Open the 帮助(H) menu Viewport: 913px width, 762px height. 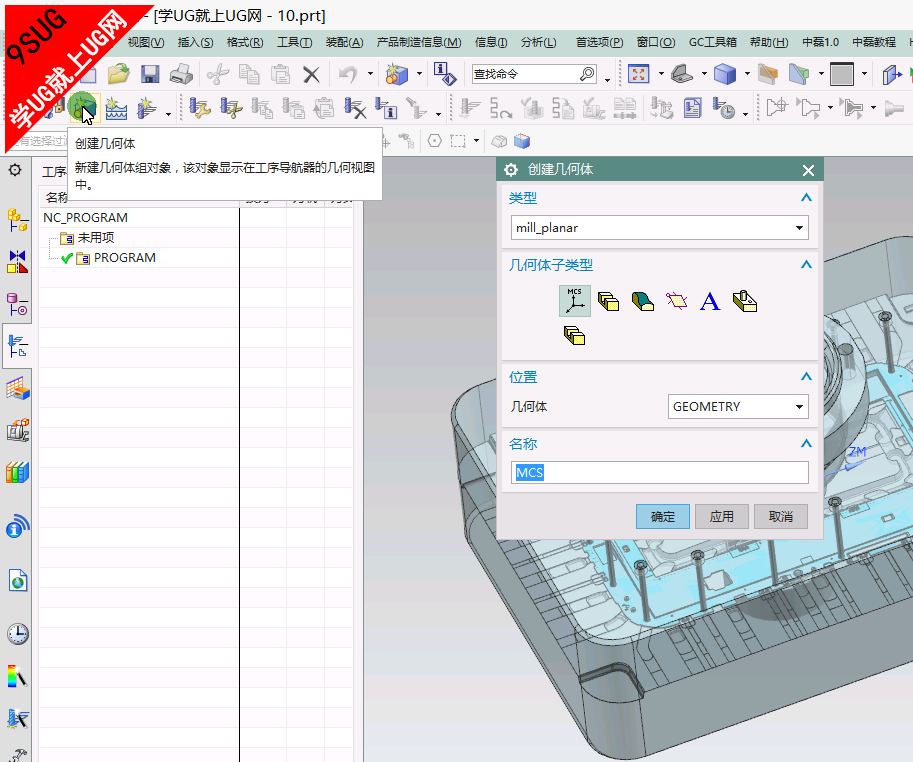(x=769, y=42)
